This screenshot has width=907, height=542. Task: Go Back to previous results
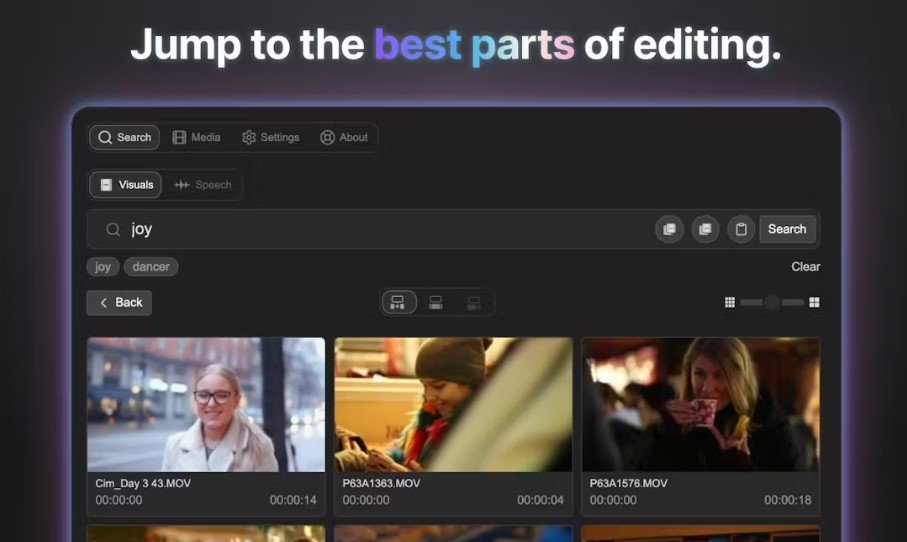(119, 303)
